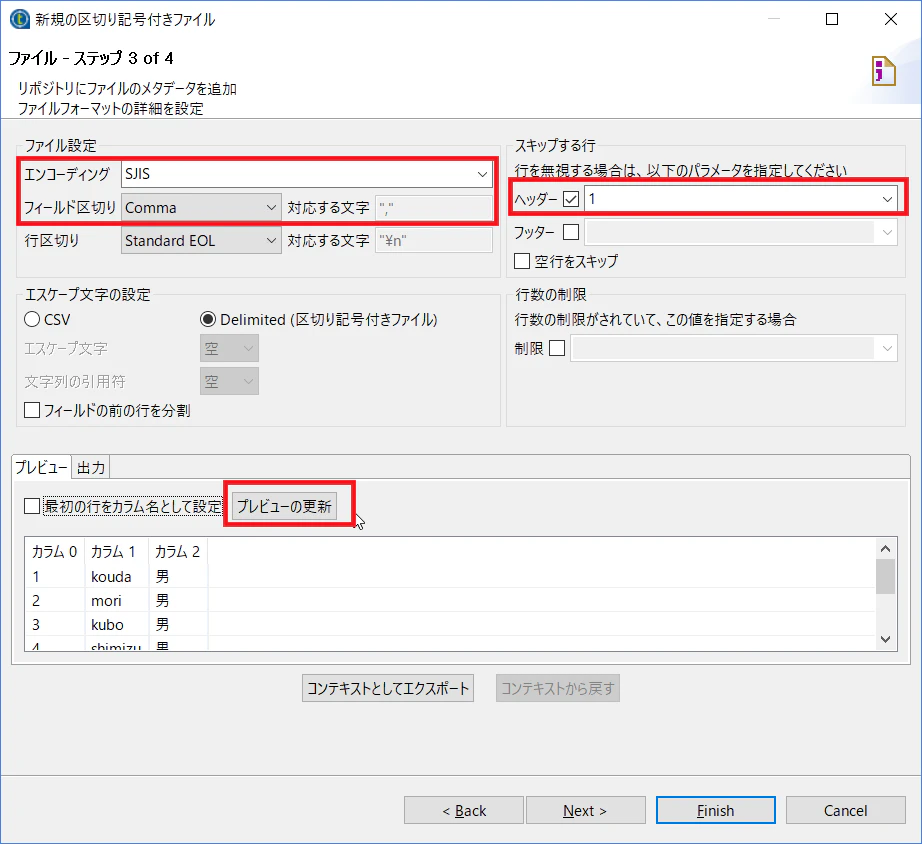
Task: Maximize the wizard window
Action: (x=832, y=19)
